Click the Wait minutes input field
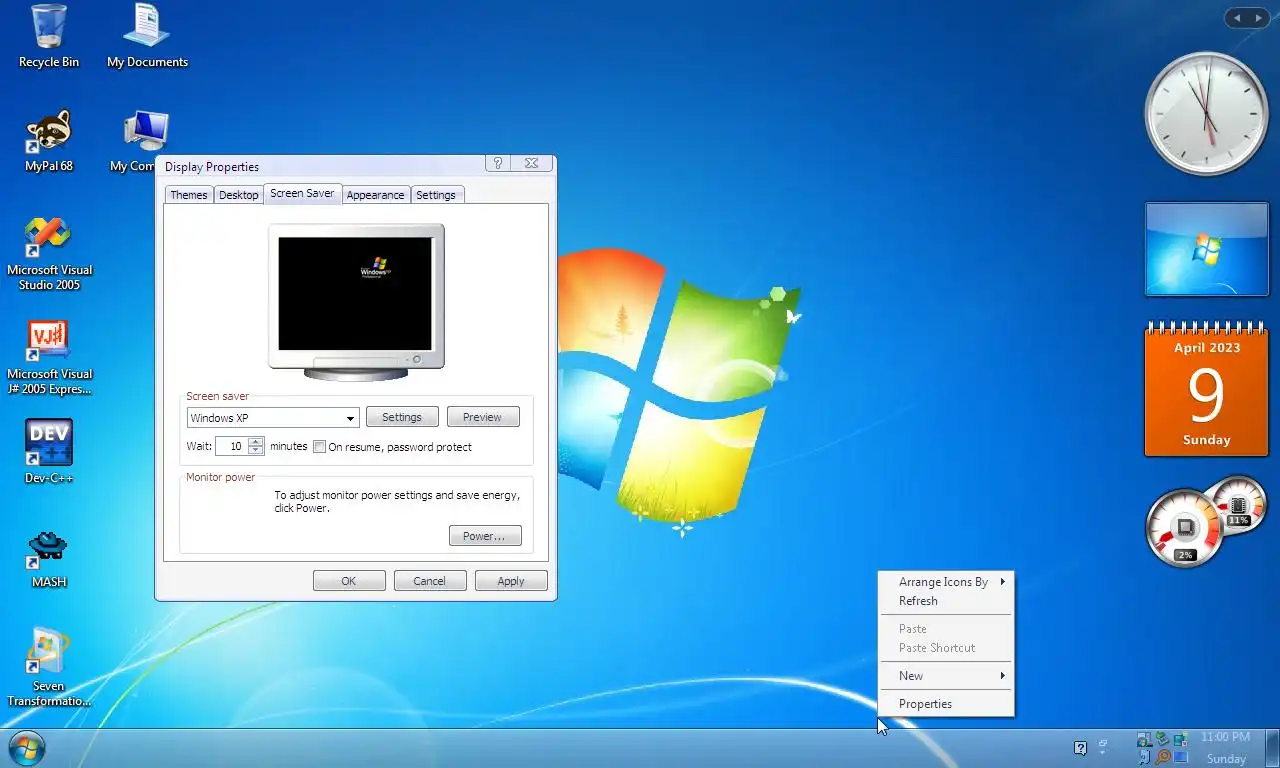This screenshot has width=1280, height=768. click(232, 447)
